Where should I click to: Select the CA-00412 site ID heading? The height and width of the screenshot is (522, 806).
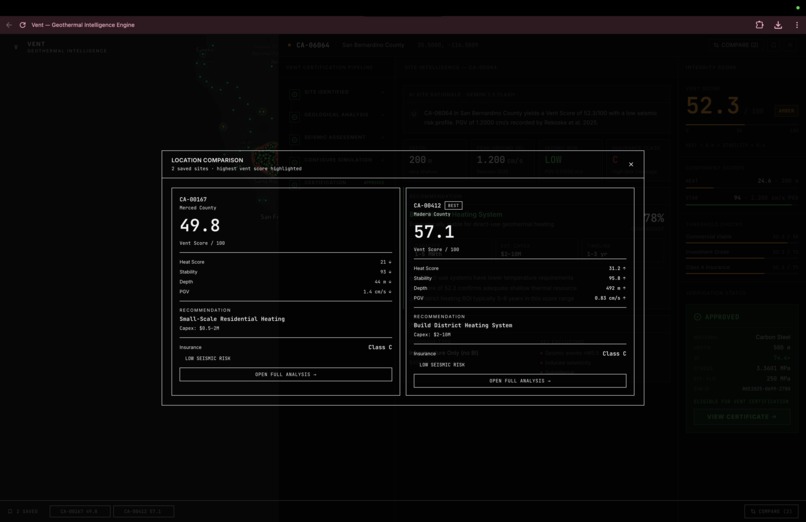tap(427, 206)
